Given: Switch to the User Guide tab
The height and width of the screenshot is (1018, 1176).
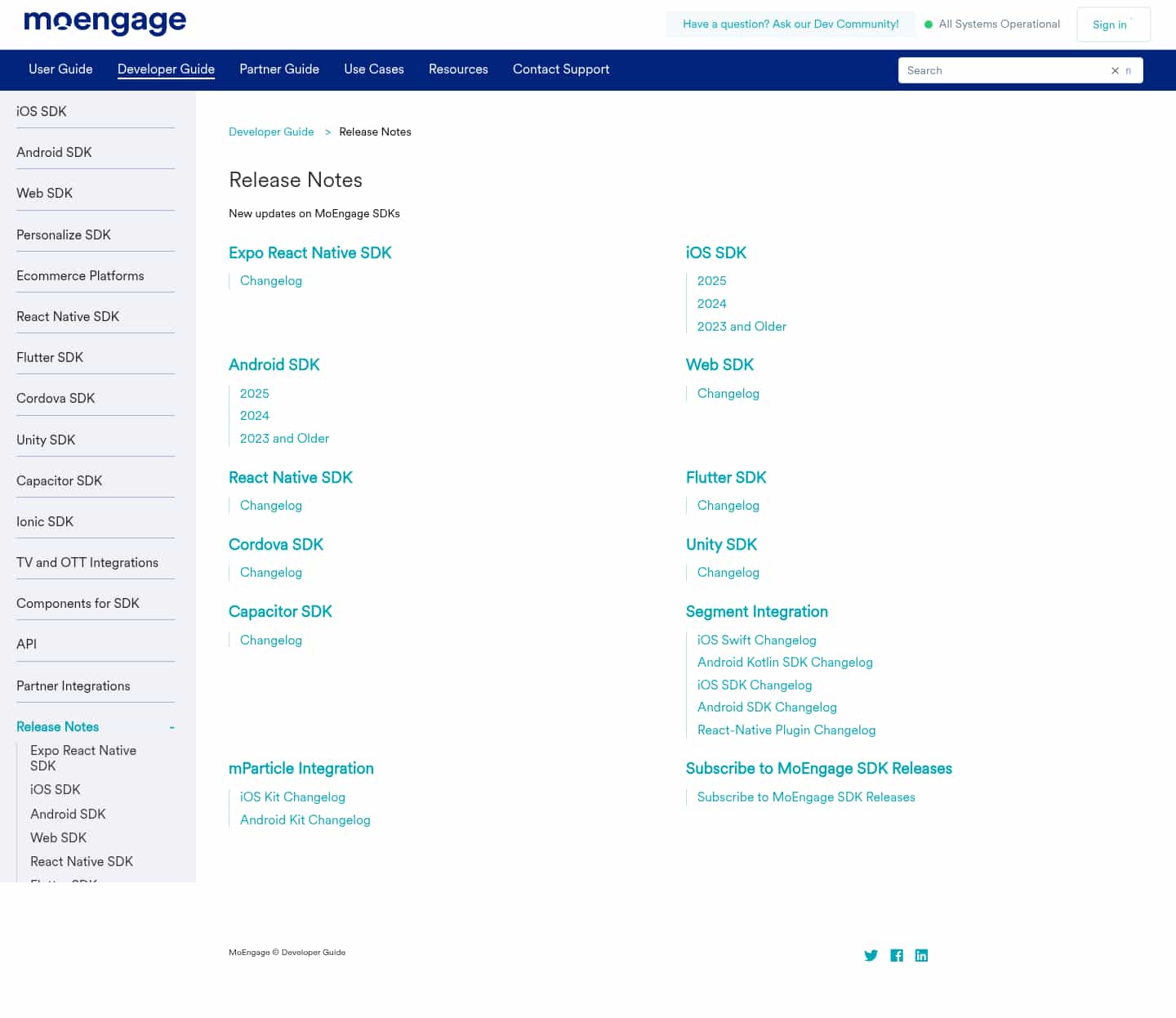Looking at the screenshot, I should [x=60, y=69].
